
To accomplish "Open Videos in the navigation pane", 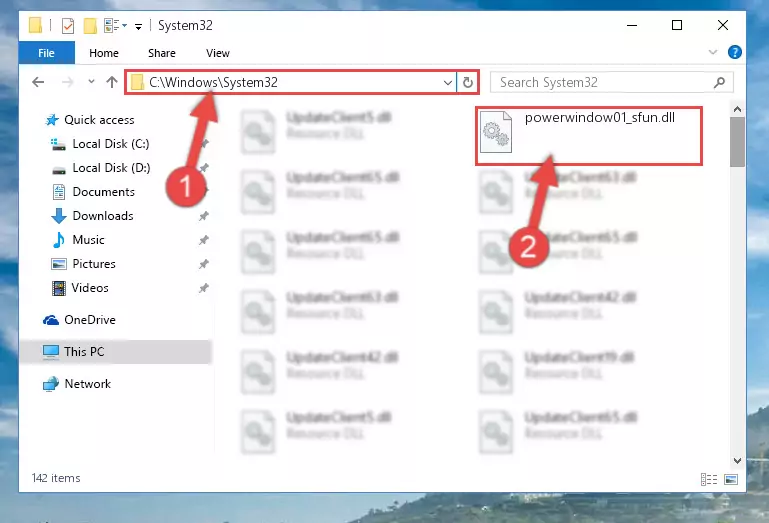I will coord(90,288).
